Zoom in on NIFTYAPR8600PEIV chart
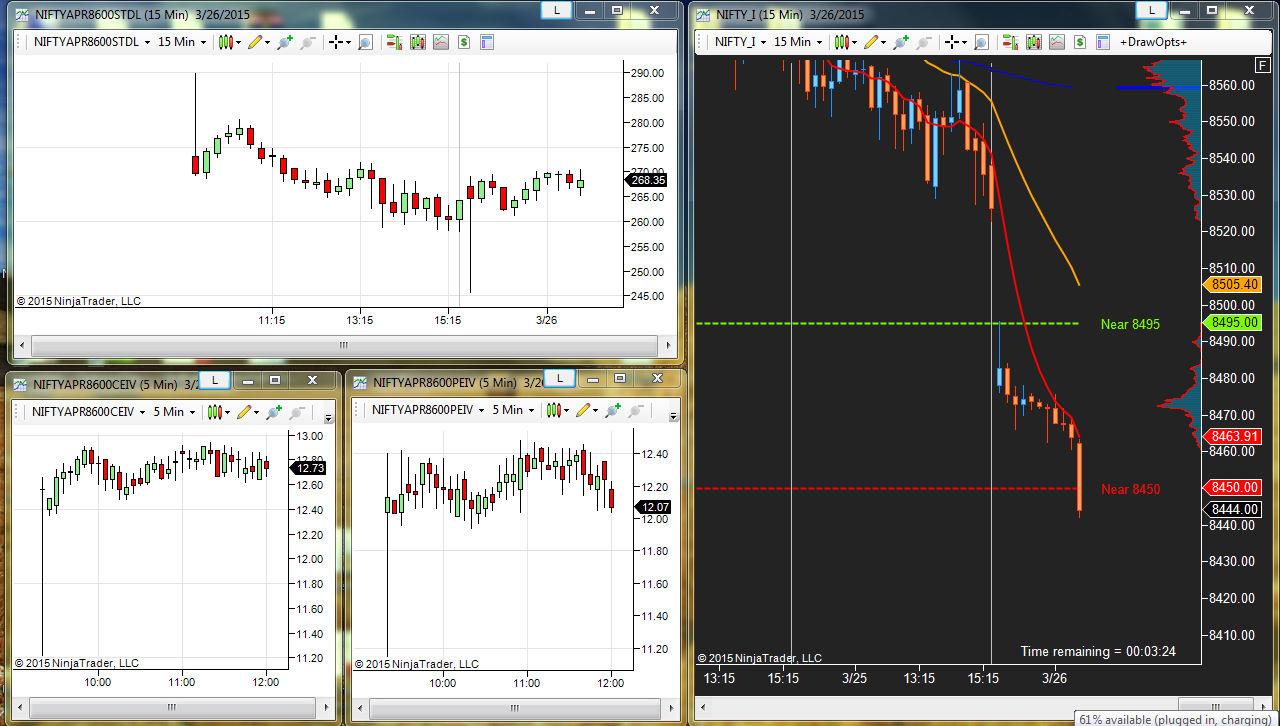 (612, 410)
